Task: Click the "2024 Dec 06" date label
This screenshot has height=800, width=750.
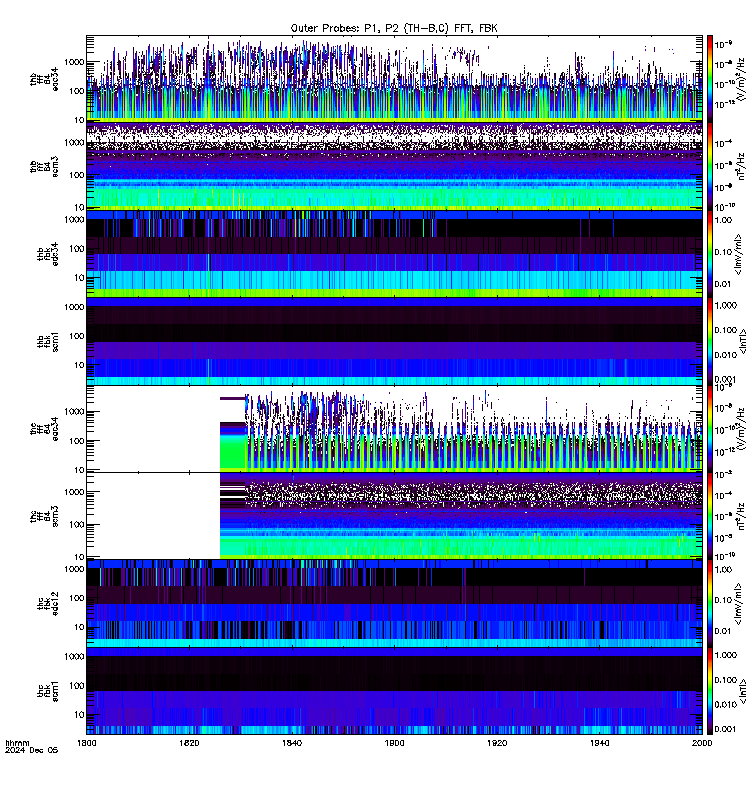Action: tap(32, 750)
